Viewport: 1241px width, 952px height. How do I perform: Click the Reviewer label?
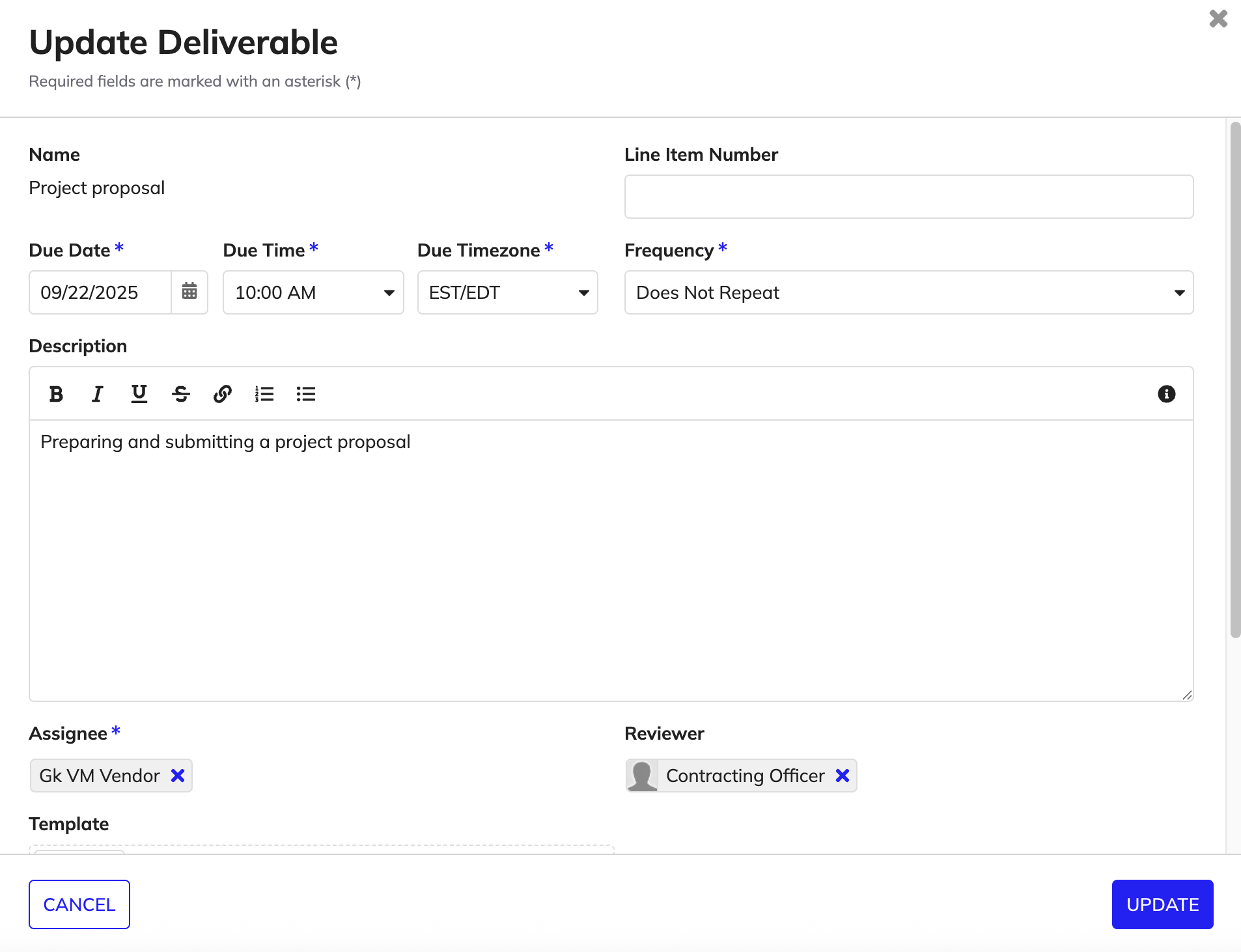664,733
